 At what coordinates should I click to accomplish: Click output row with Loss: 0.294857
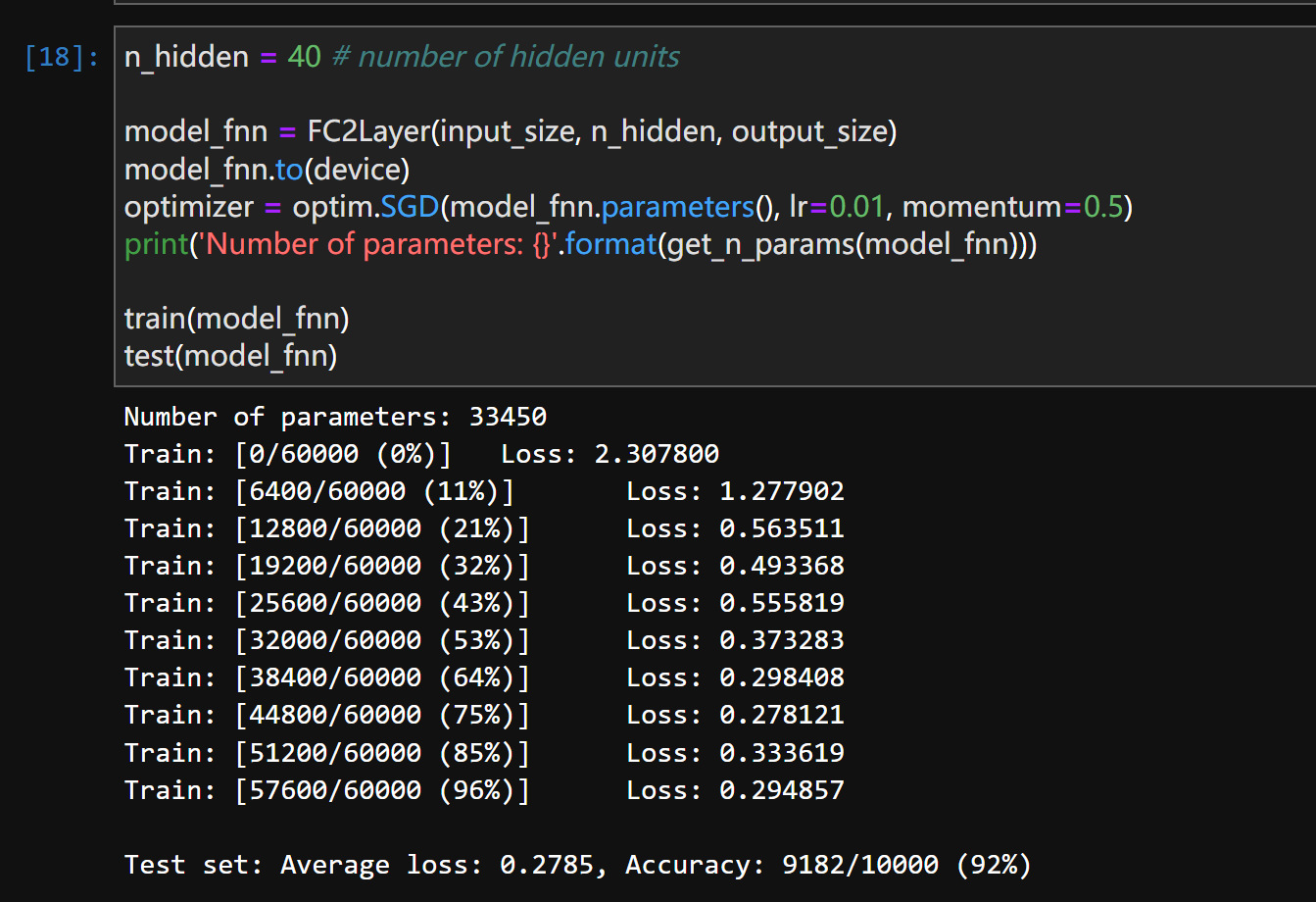(484, 790)
